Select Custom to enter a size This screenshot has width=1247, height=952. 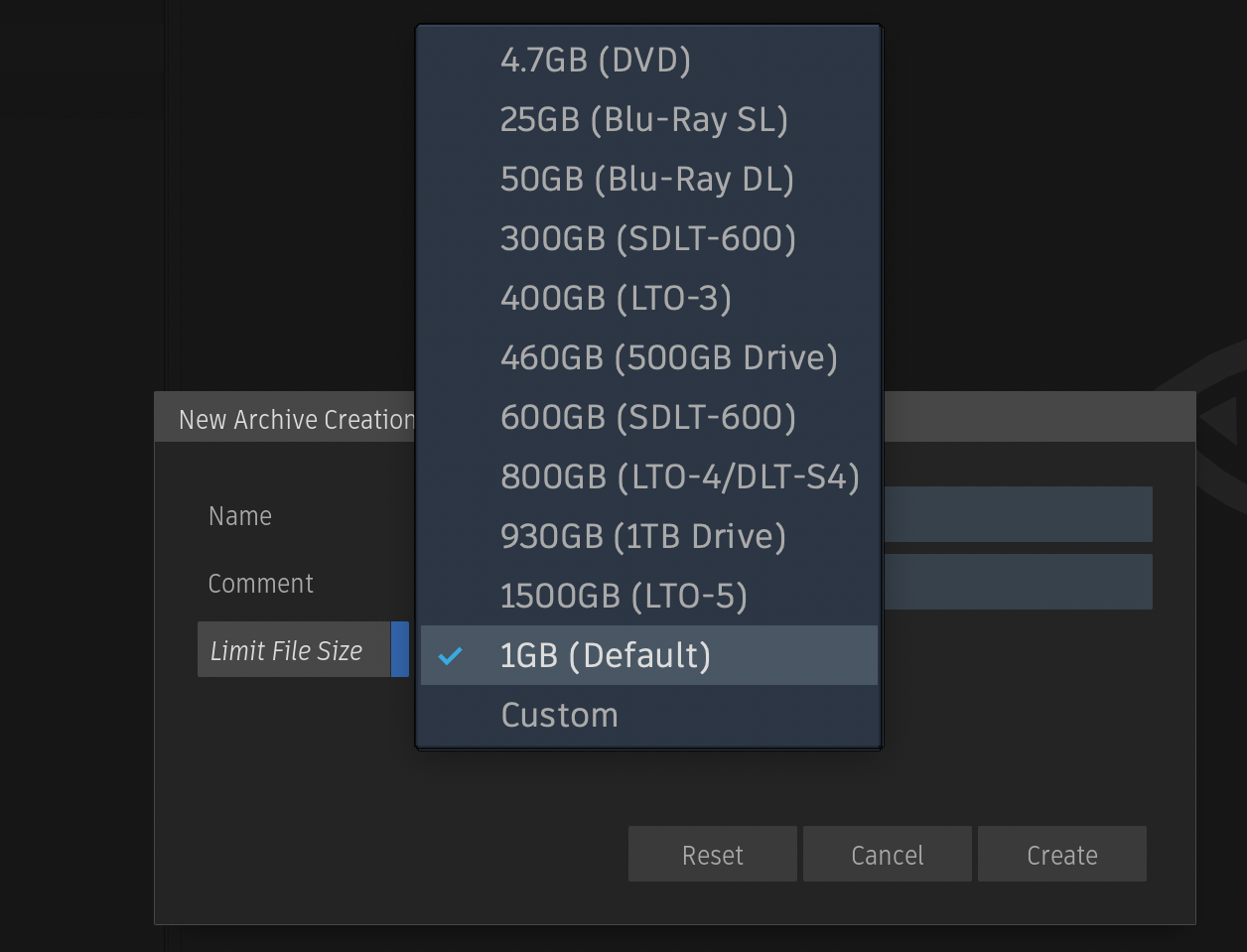[559, 715]
